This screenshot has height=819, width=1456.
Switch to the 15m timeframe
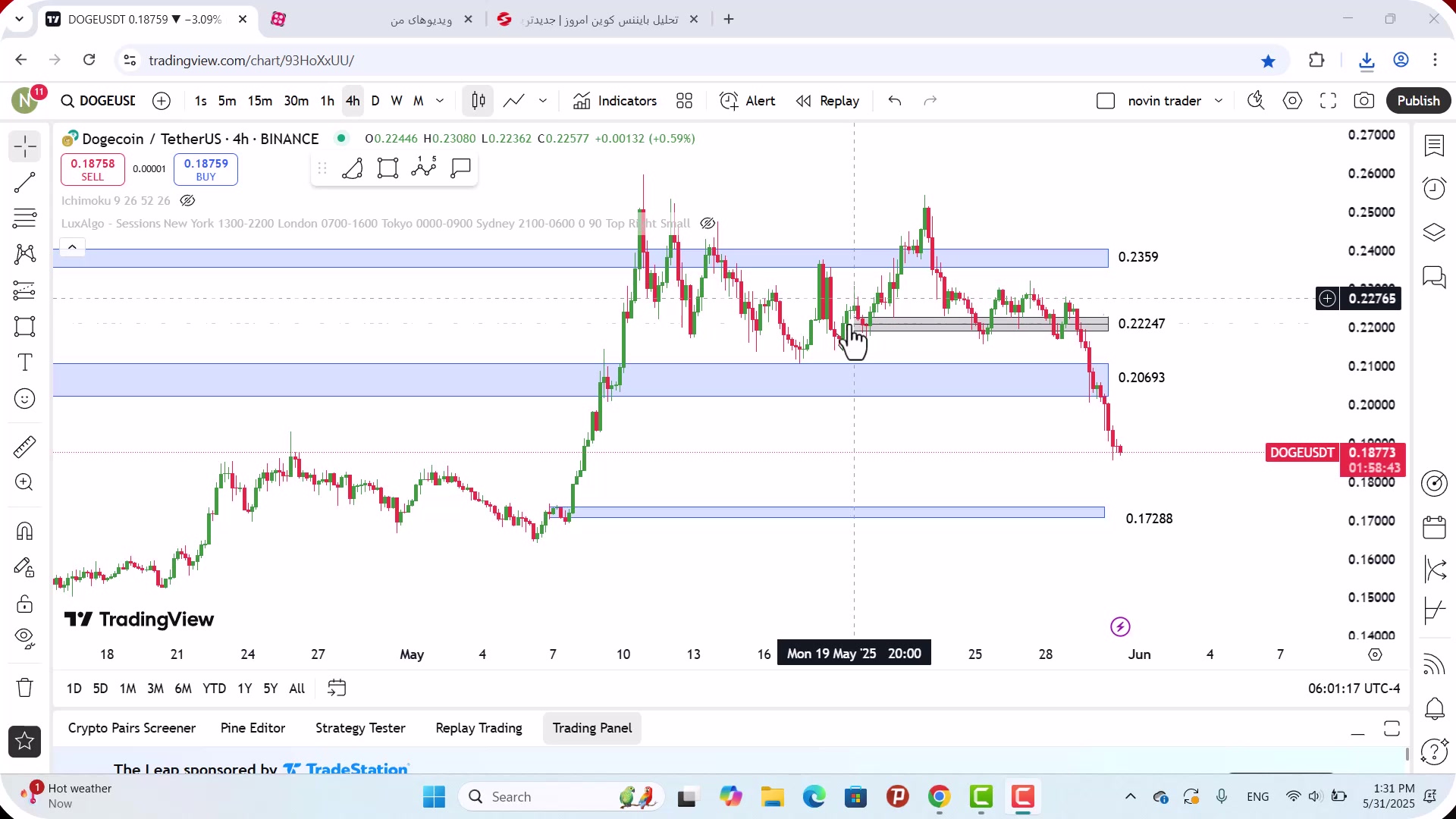tap(260, 101)
